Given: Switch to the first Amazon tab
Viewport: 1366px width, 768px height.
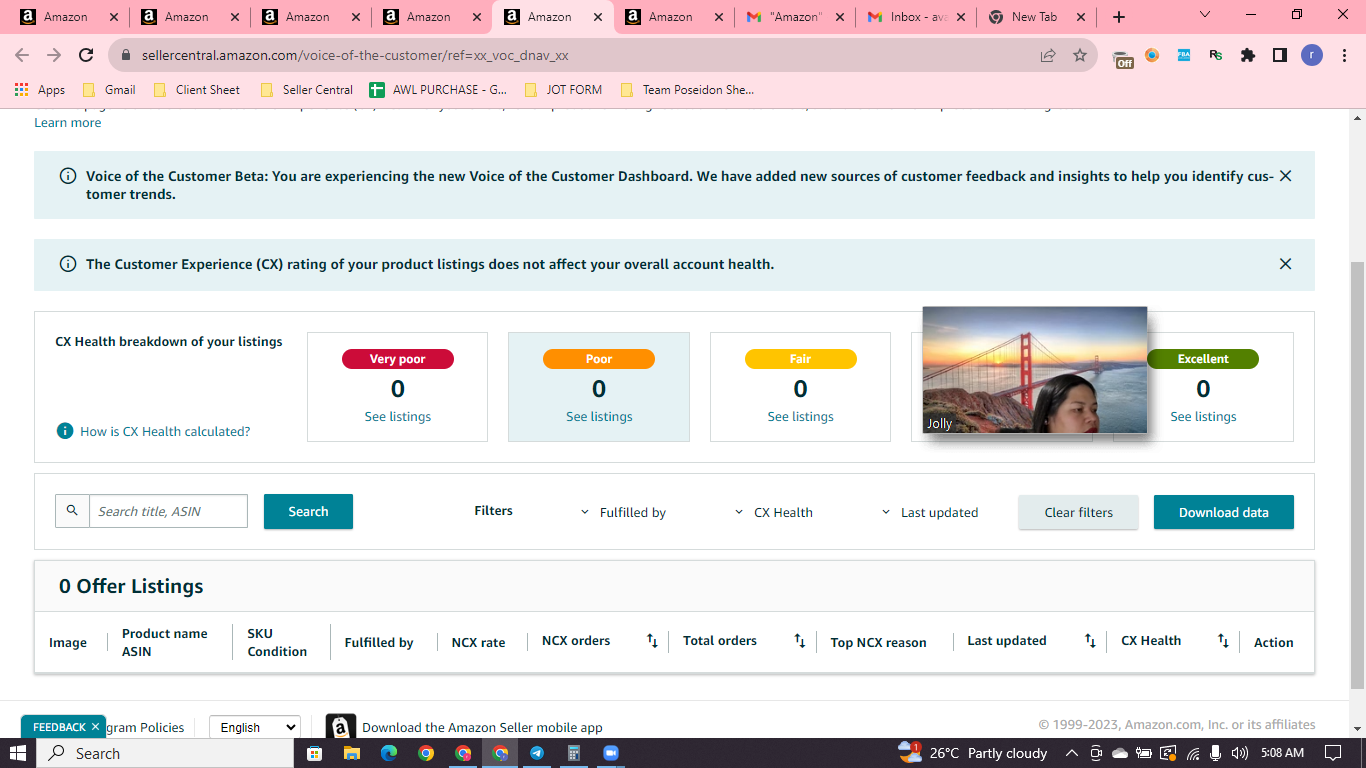Looking at the screenshot, I should pyautogui.click(x=67, y=17).
